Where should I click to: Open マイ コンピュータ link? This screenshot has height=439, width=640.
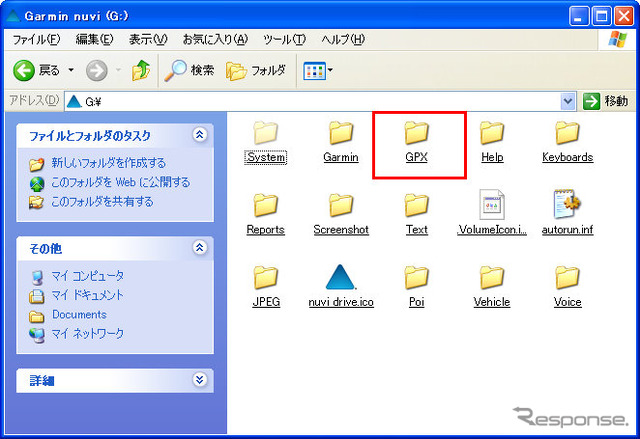[87, 276]
